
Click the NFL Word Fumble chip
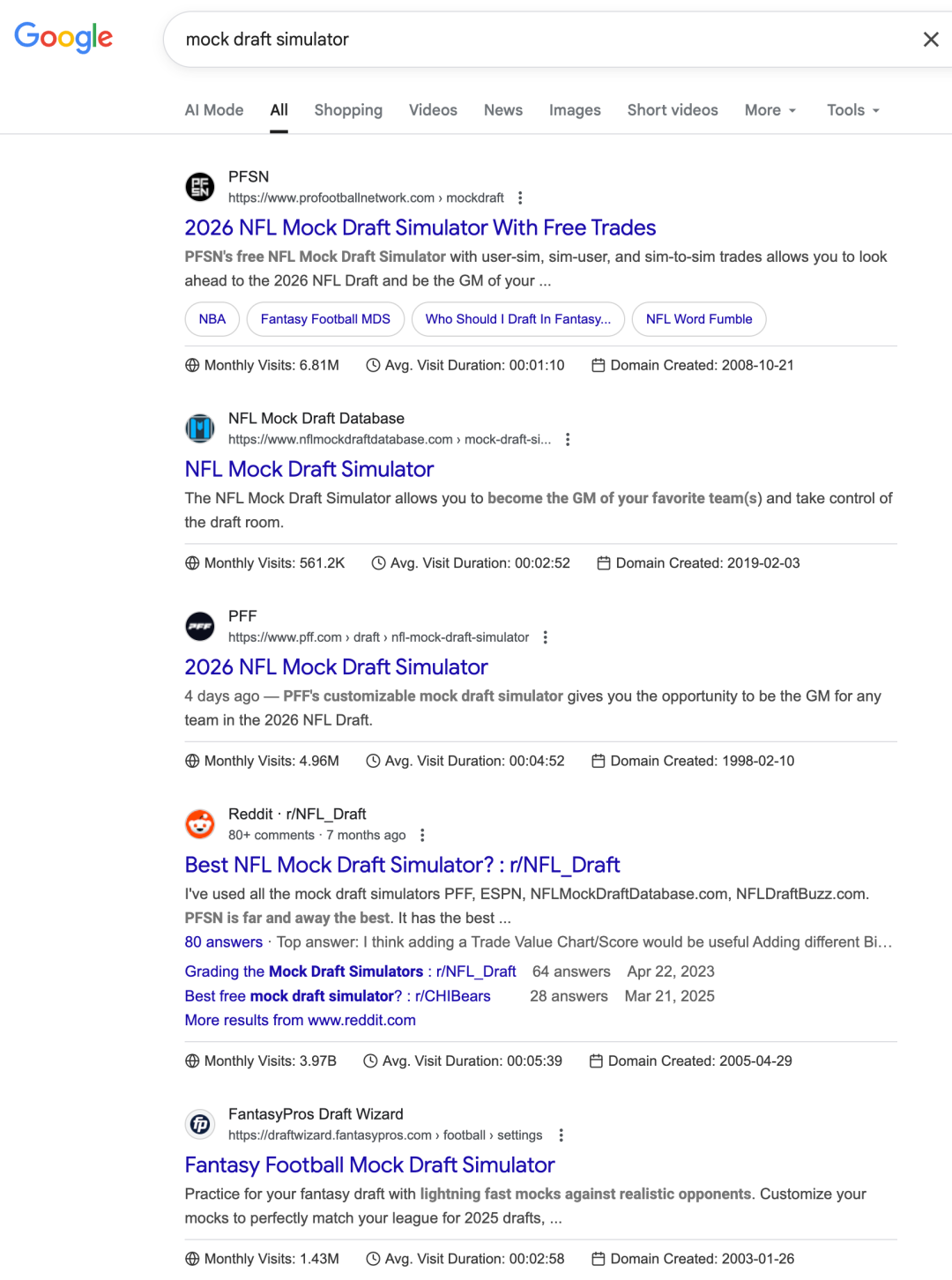pos(699,319)
